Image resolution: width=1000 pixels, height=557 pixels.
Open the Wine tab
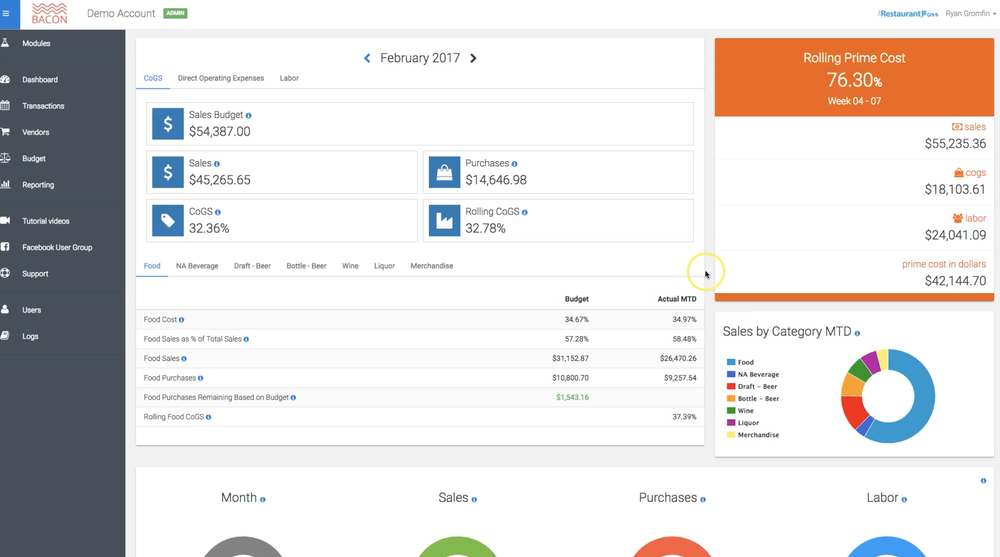tap(350, 265)
